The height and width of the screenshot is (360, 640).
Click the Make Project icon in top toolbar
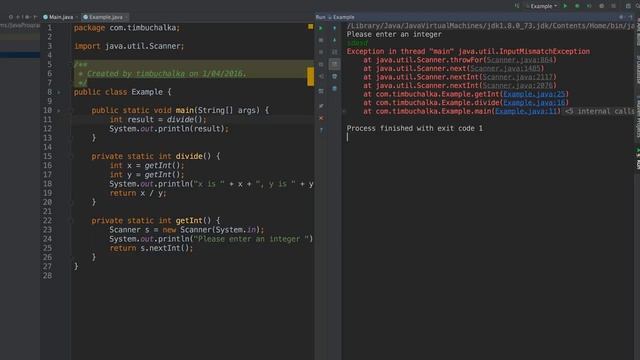click(x=517, y=6)
